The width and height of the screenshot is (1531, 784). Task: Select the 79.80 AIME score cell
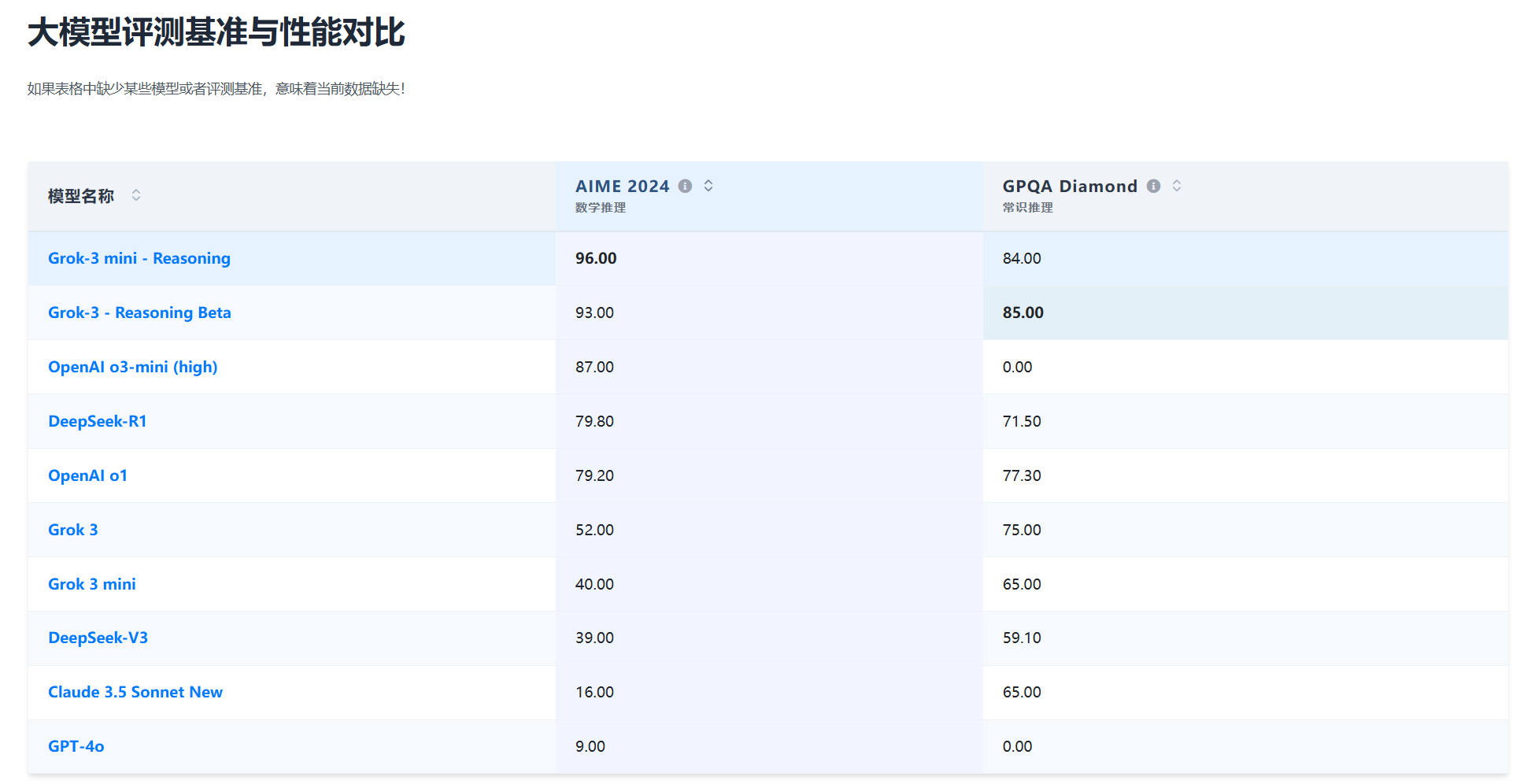(769, 421)
